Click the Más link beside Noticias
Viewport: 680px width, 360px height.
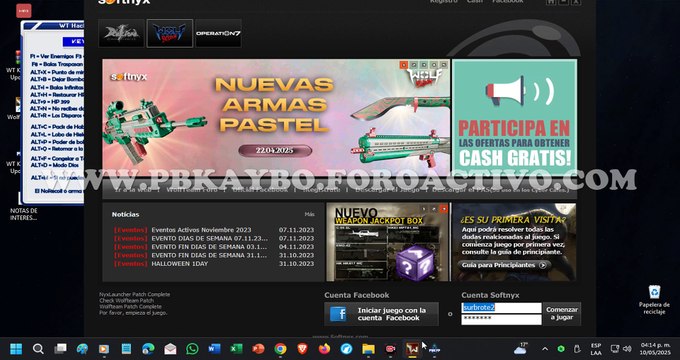pyautogui.click(x=309, y=214)
